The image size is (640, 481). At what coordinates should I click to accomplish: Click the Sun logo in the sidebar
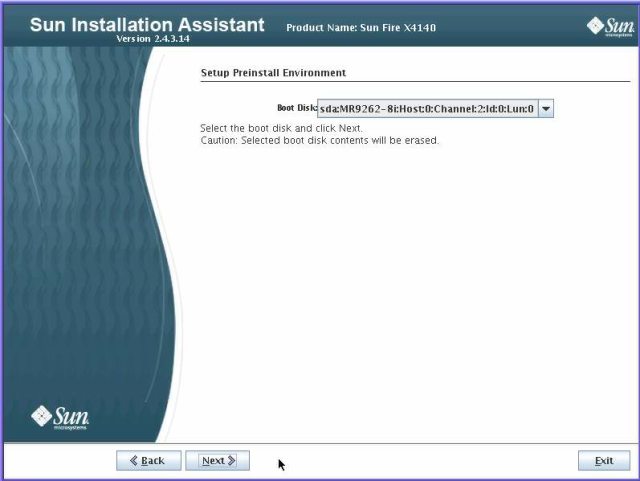click(x=60, y=417)
